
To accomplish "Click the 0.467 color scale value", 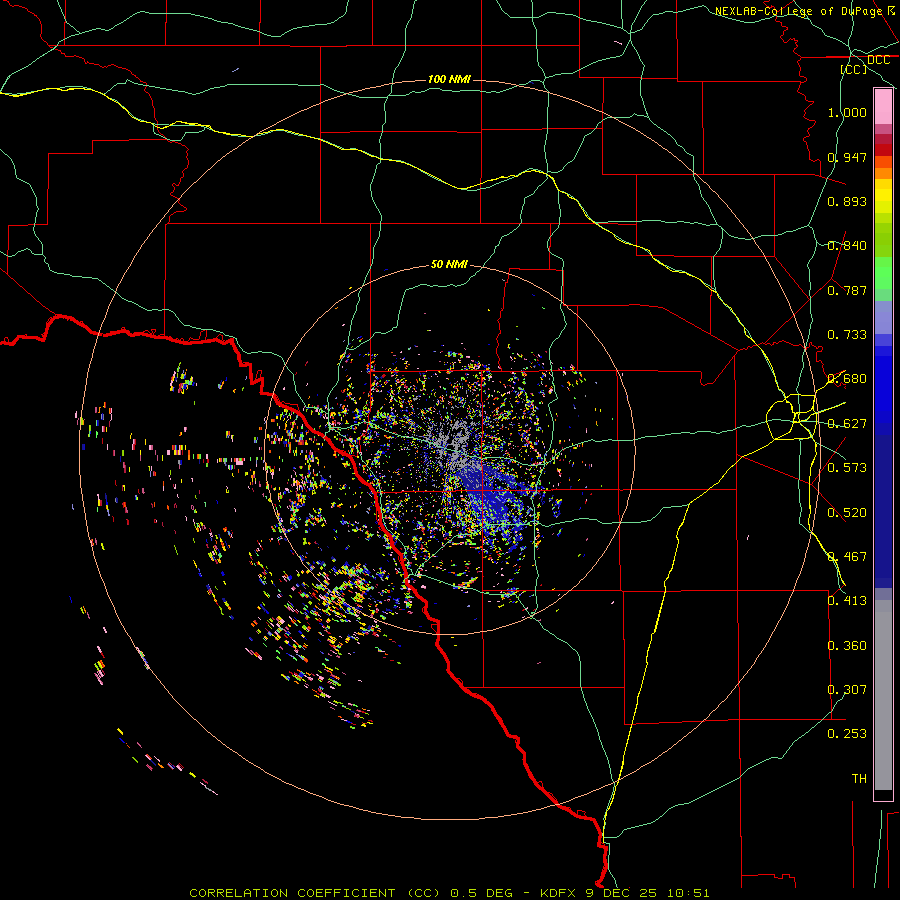I will coord(847,557).
